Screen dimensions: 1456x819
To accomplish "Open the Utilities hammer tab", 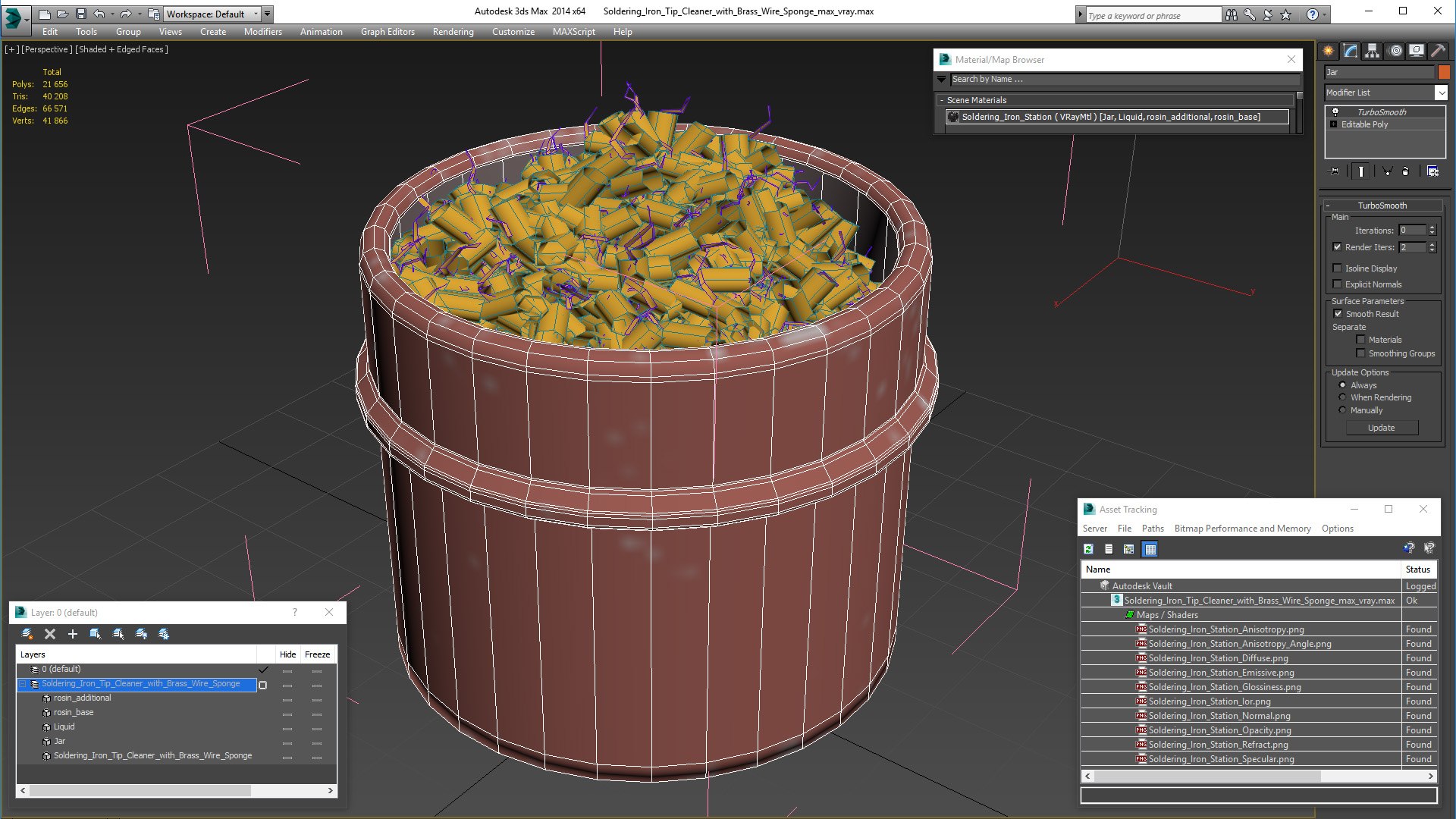I will tap(1438, 51).
